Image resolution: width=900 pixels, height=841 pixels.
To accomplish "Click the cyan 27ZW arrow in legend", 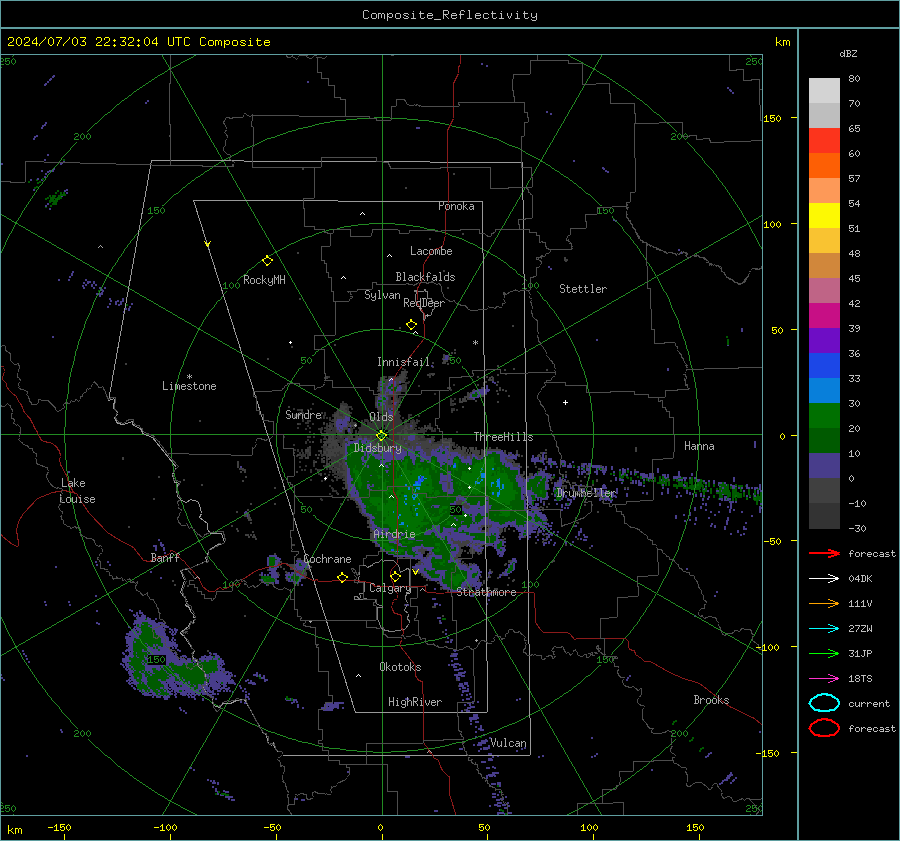I will [824, 629].
